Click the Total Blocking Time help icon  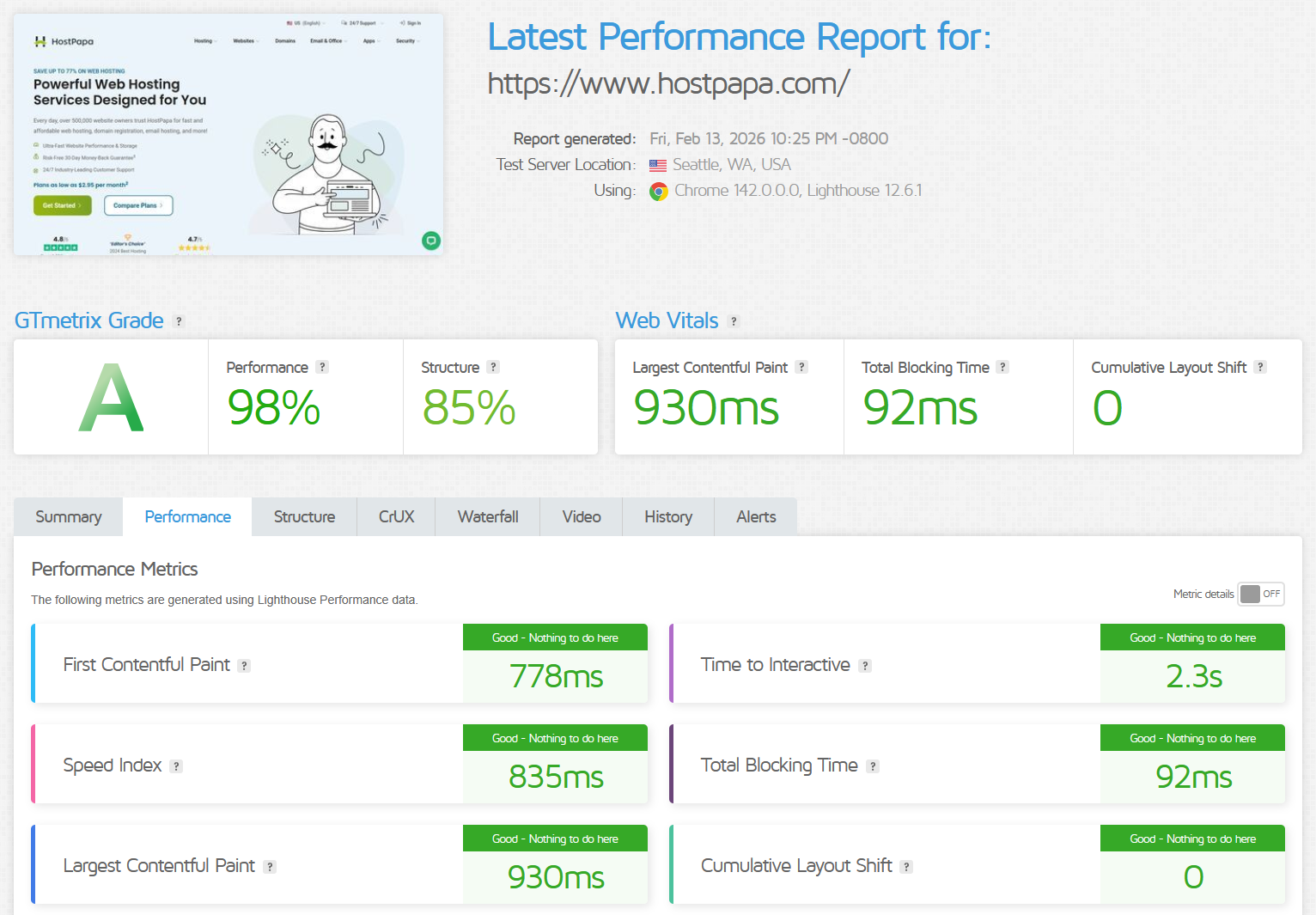coord(1002,367)
